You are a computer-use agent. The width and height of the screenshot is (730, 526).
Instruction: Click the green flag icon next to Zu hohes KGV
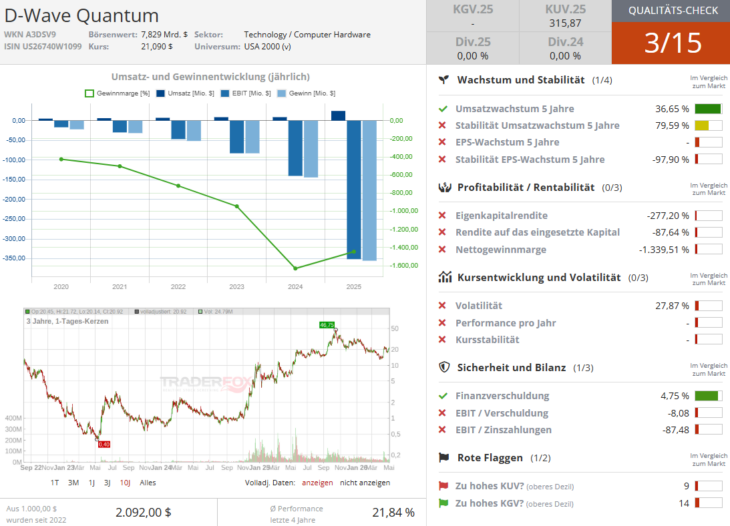click(x=443, y=503)
